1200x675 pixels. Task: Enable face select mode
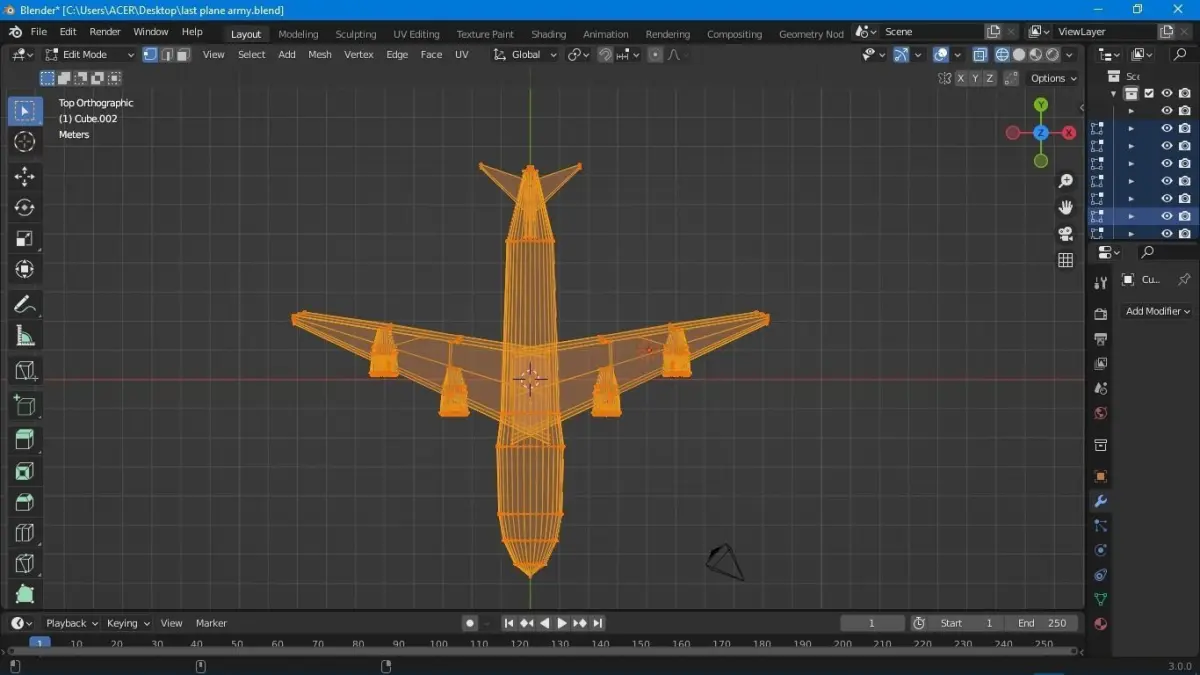click(182, 55)
